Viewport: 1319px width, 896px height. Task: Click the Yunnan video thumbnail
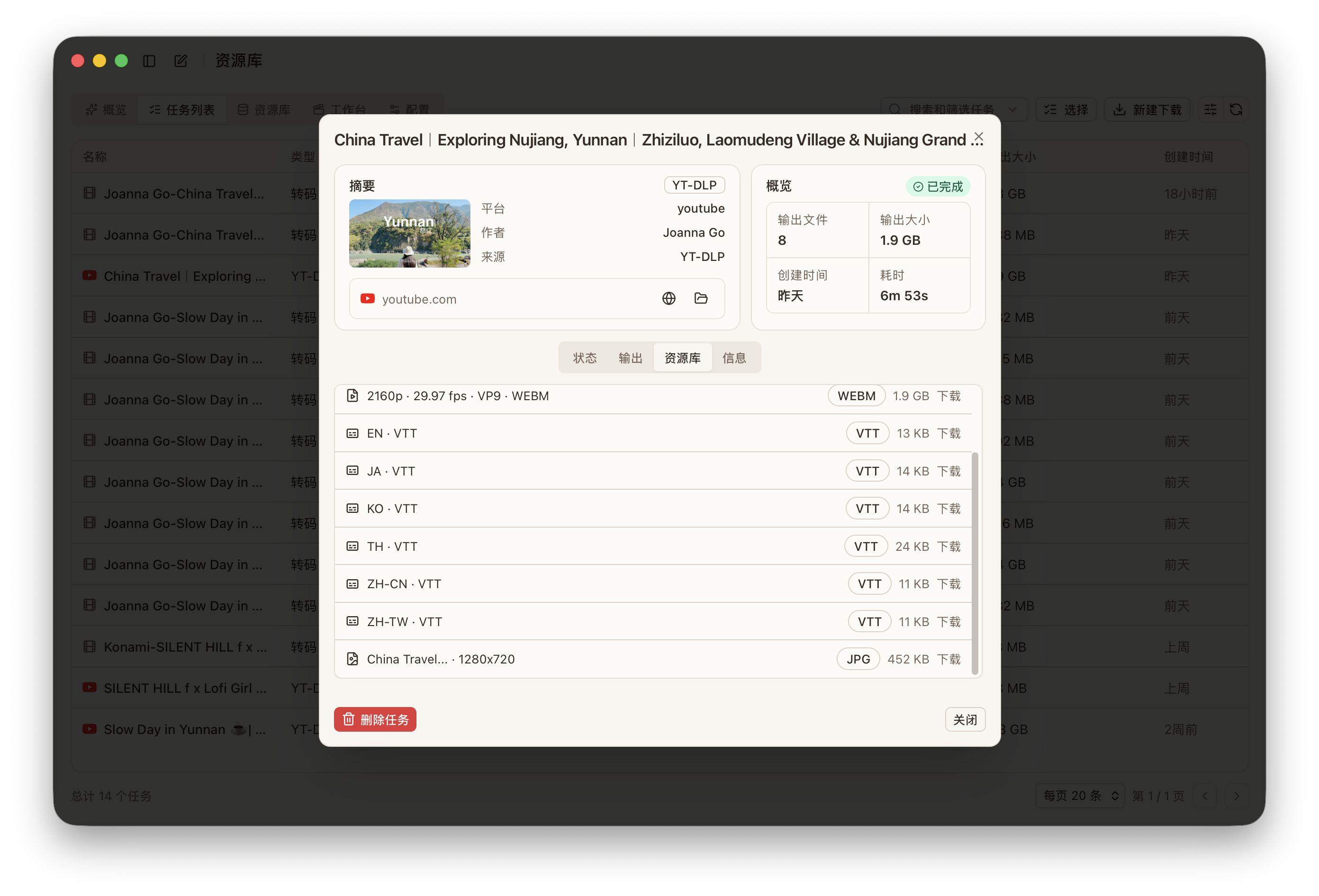click(x=409, y=233)
